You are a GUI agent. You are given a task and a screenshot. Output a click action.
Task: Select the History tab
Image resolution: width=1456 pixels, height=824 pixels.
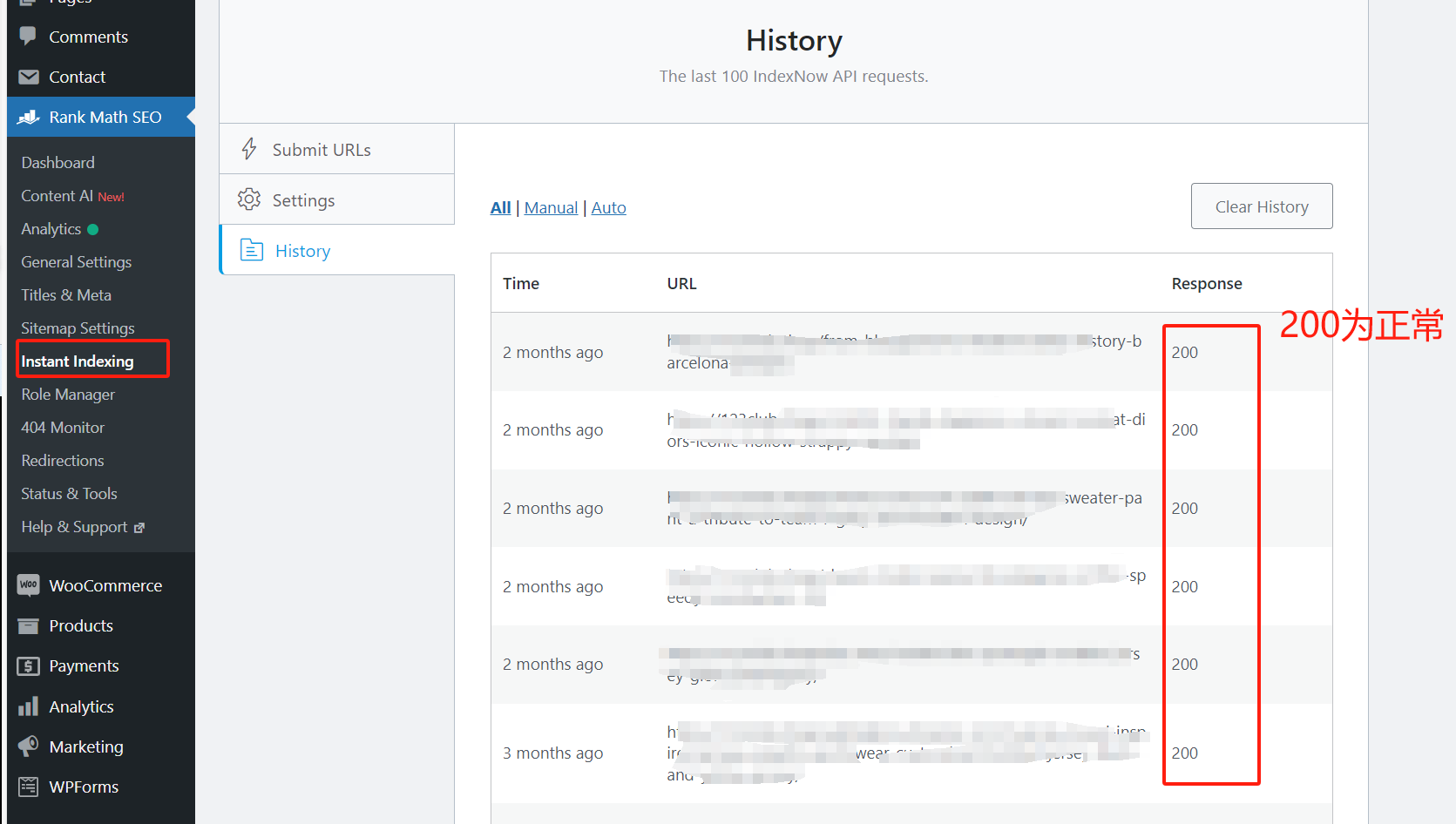click(x=302, y=251)
